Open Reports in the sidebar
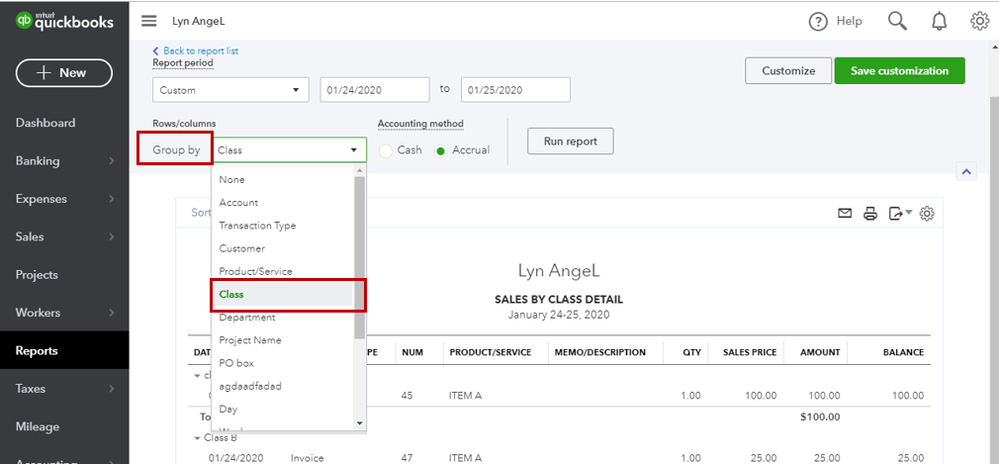The width and height of the screenshot is (999, 464). pyautogui.click(x=64, y=351)
